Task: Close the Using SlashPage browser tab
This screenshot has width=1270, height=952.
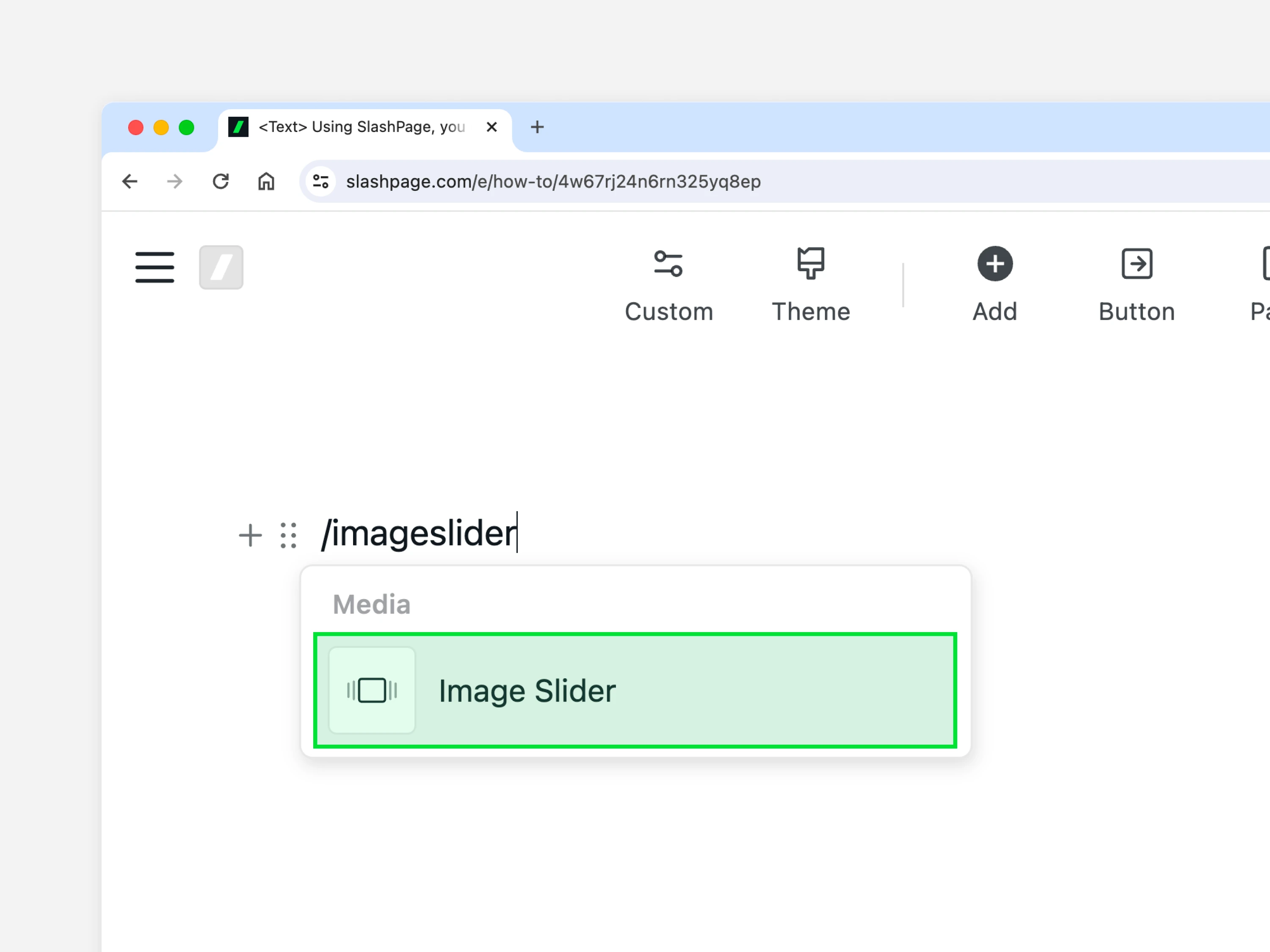Action: [x=491, y=127]
